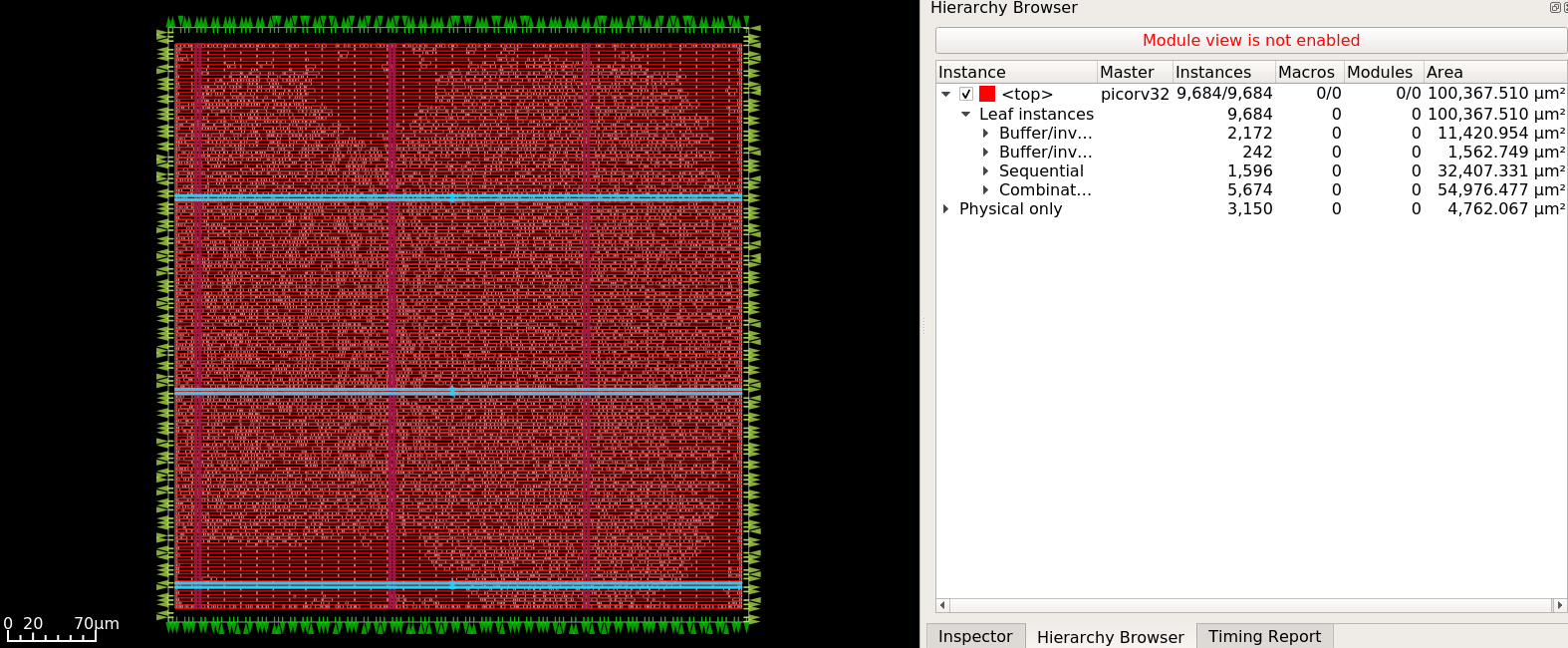
Task: Switch to the Hierarchy Browser tab
Action: point(1110,636)
